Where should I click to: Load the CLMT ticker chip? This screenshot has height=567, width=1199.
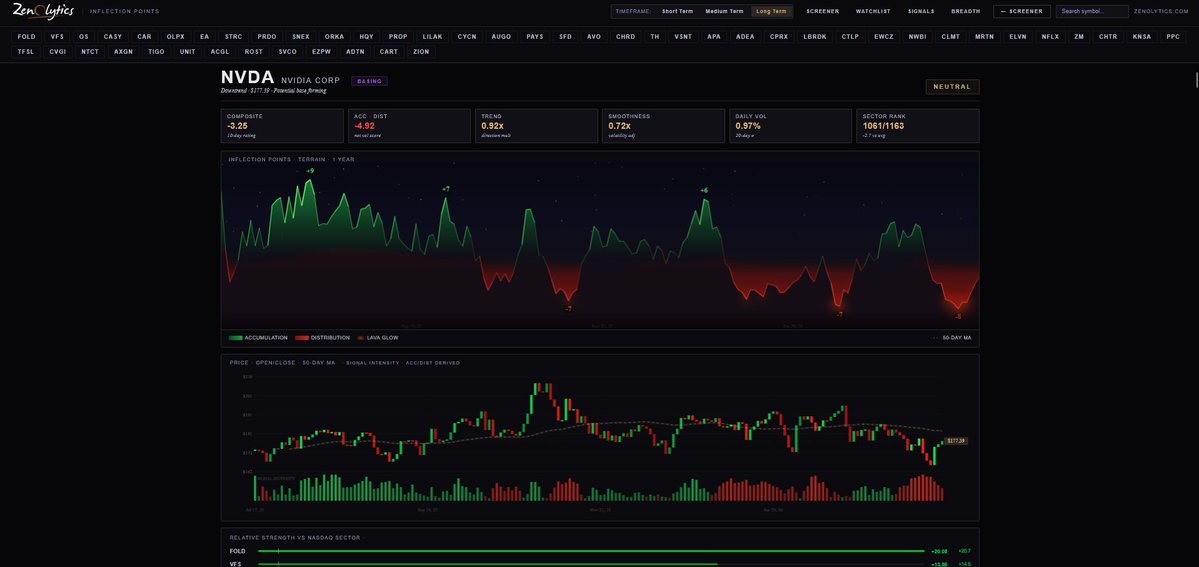[x=950, y=37]
